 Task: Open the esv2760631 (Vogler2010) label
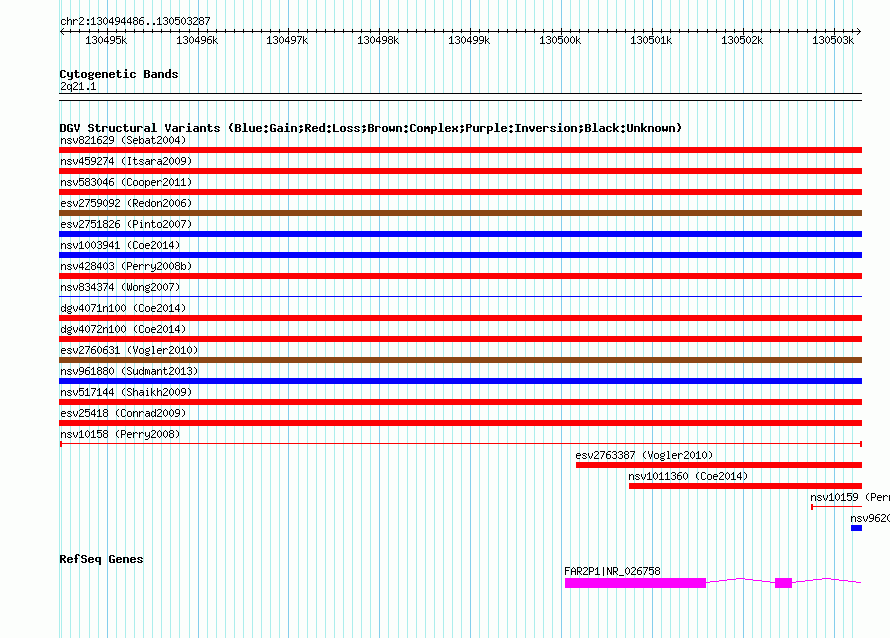coord(129,350)
